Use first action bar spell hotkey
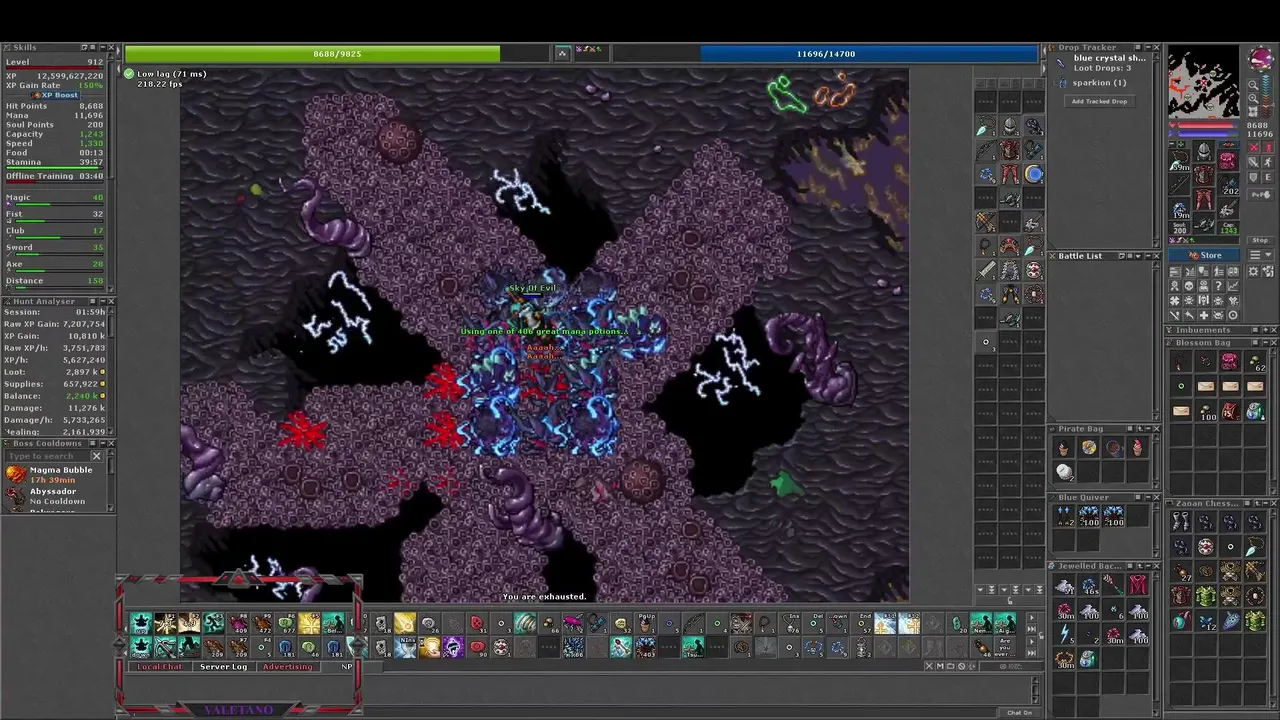The height and width of the screenshot is (720, 1280). click(x=141, y=624)
